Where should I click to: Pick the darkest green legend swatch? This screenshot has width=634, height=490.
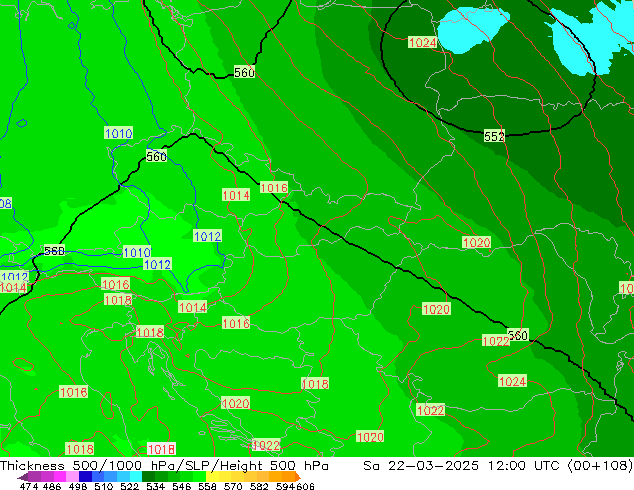click(148, 477)
